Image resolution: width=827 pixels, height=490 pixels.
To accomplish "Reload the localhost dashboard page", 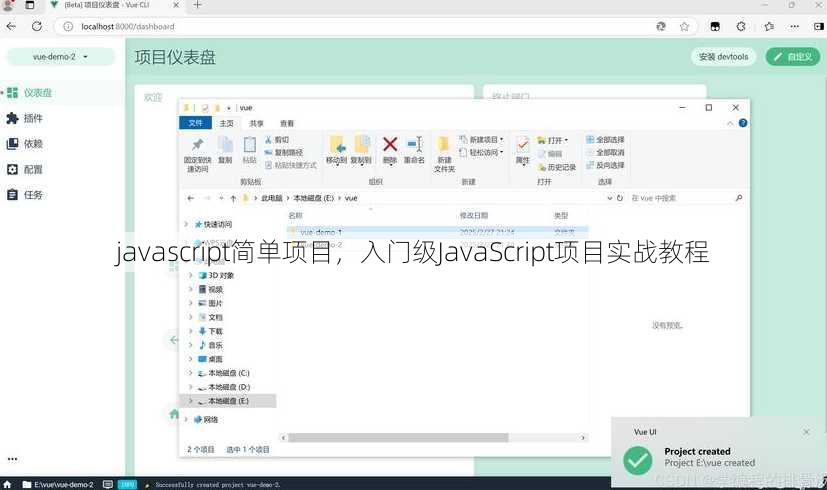I will pos(36,26).
